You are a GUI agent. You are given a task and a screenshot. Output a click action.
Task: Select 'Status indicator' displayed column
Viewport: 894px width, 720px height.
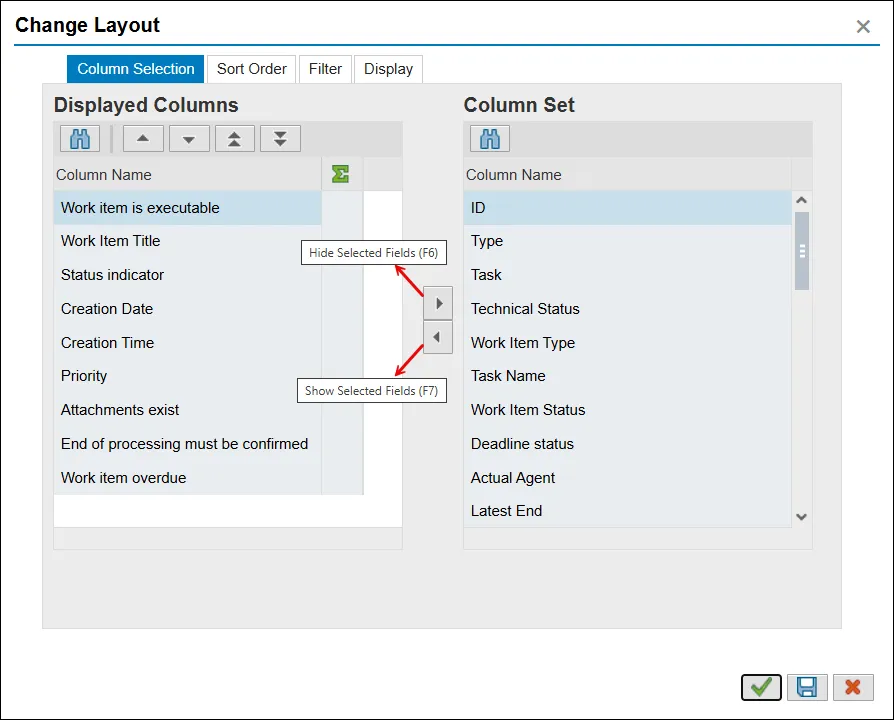point(188,275)
